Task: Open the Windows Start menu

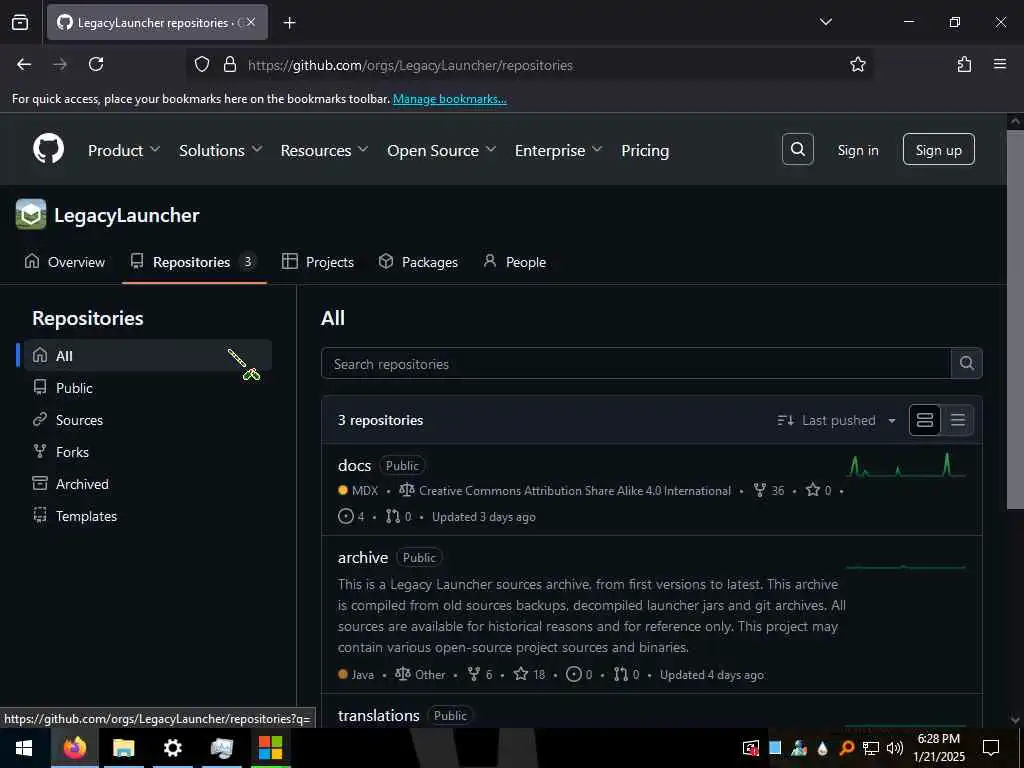Action: [24, 748]
